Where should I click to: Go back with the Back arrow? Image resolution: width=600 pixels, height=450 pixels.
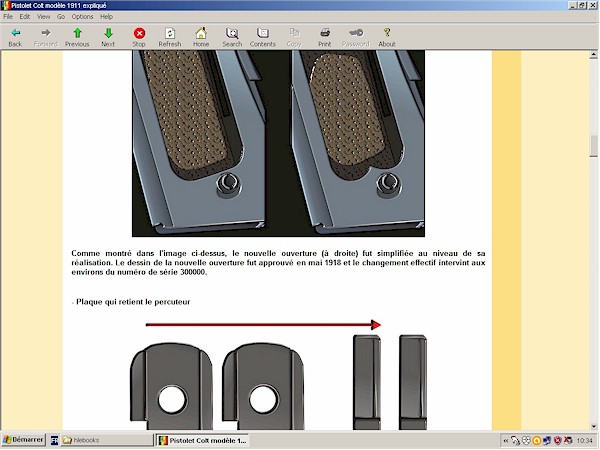point(15,37)
